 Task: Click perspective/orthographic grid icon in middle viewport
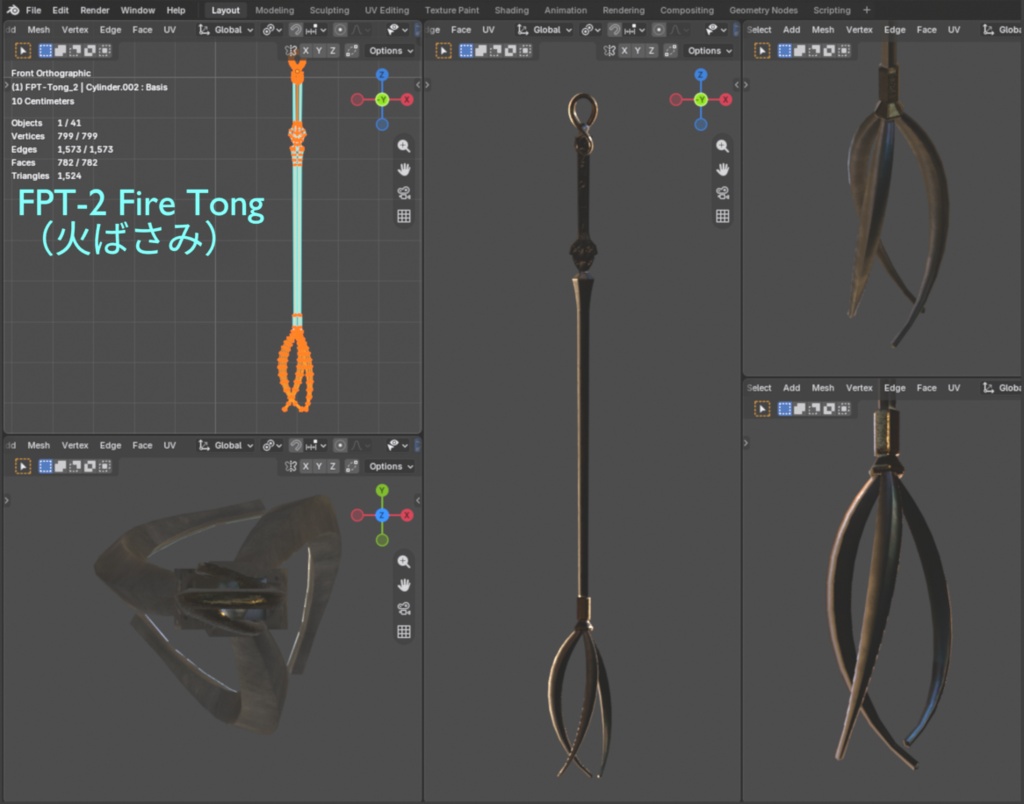722,216
